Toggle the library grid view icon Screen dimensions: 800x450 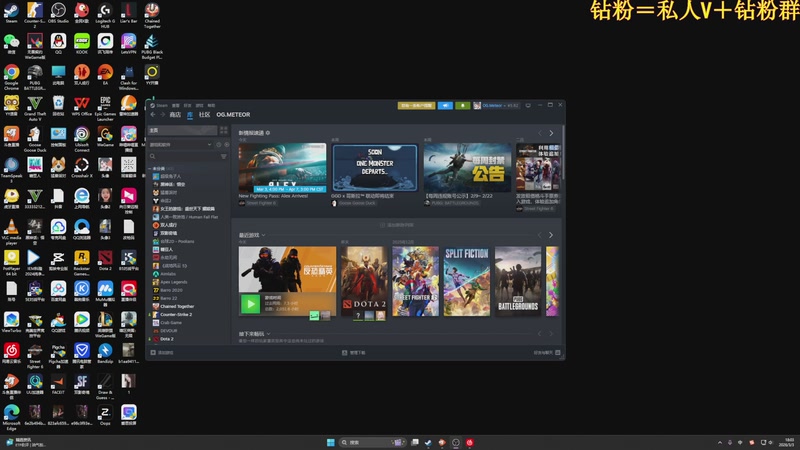[223, 131]
